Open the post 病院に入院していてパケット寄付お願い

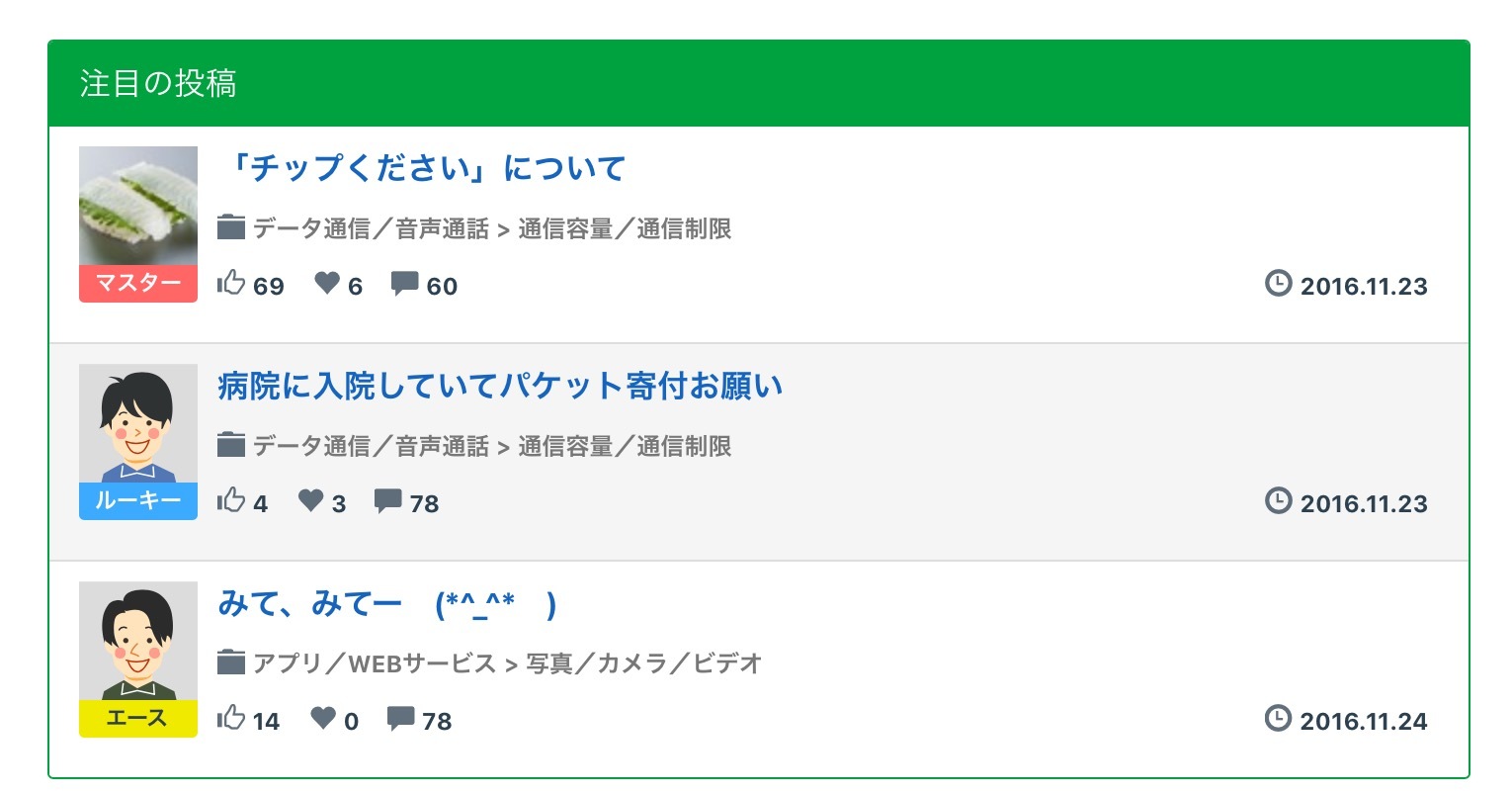[500, 386]
